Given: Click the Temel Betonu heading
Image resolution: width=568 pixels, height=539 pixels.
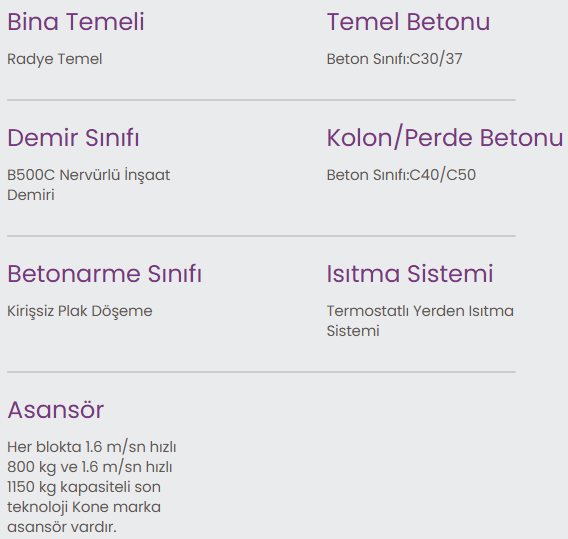Looking at the screenshot, I should point(408,22).
